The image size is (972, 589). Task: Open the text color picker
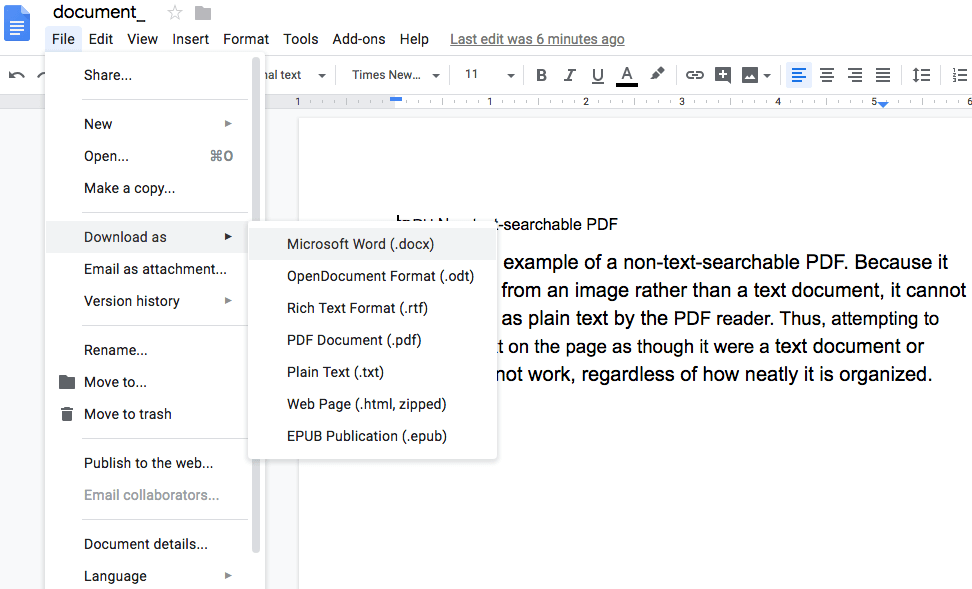click(x=627, y=75)
